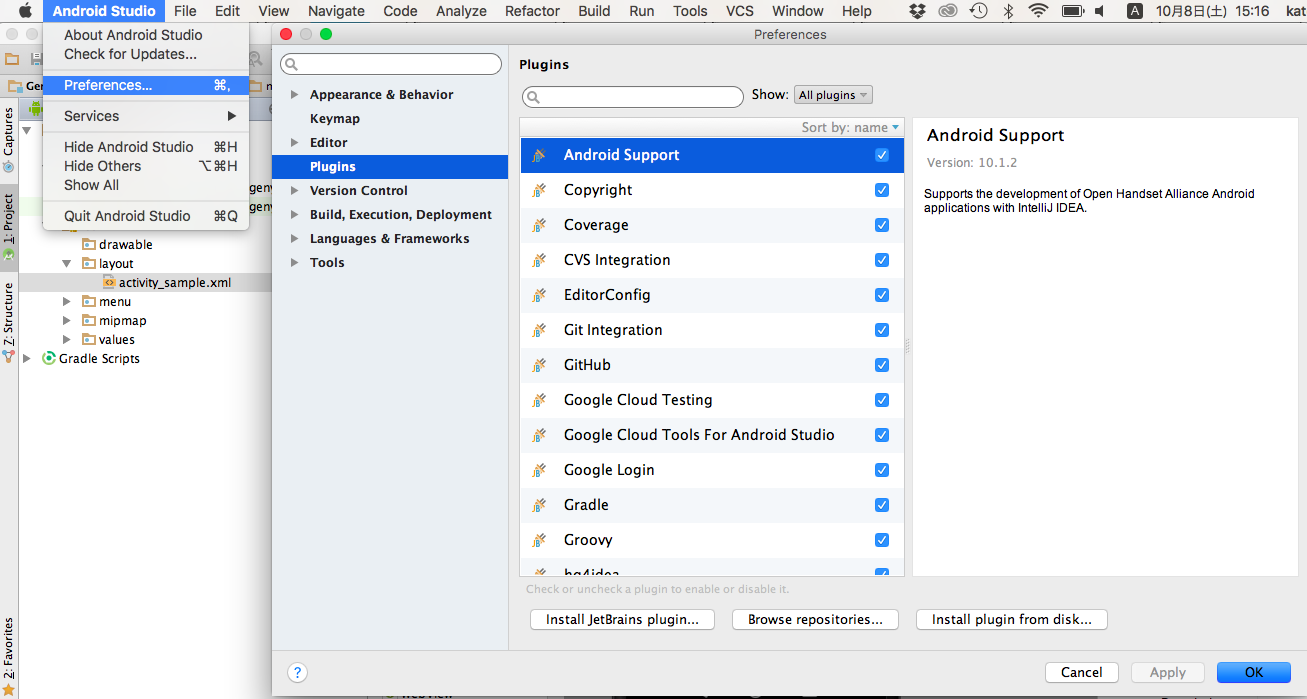The width and height of the screenshot is (1307, 699).
Task: Click the activity_sample.xml file icon
Action: point(110,282)
